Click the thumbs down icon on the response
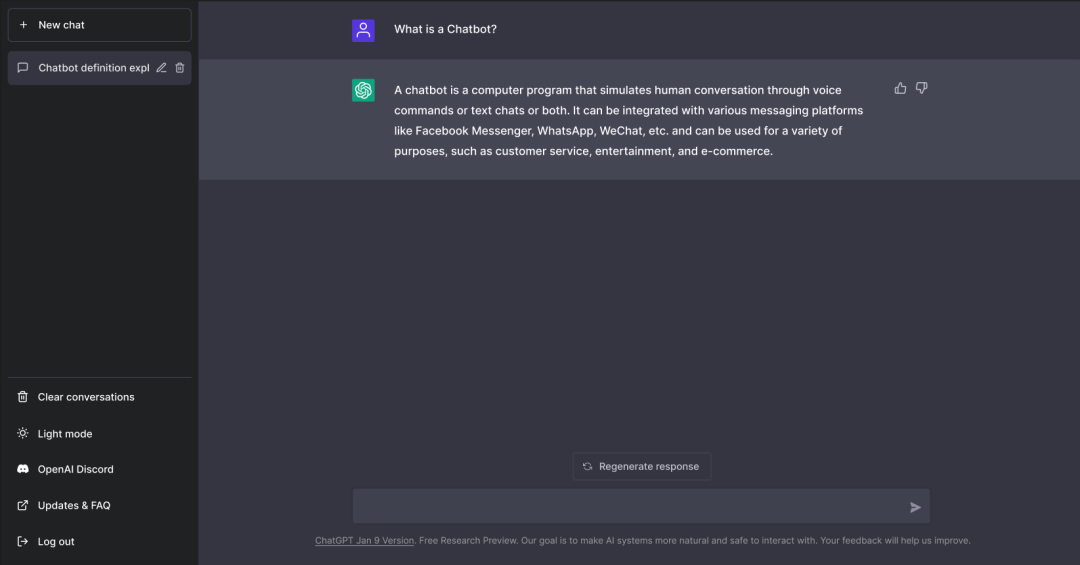Image resolution: width=1080 pixels, height=565 pixels. [x=922, y=88]
